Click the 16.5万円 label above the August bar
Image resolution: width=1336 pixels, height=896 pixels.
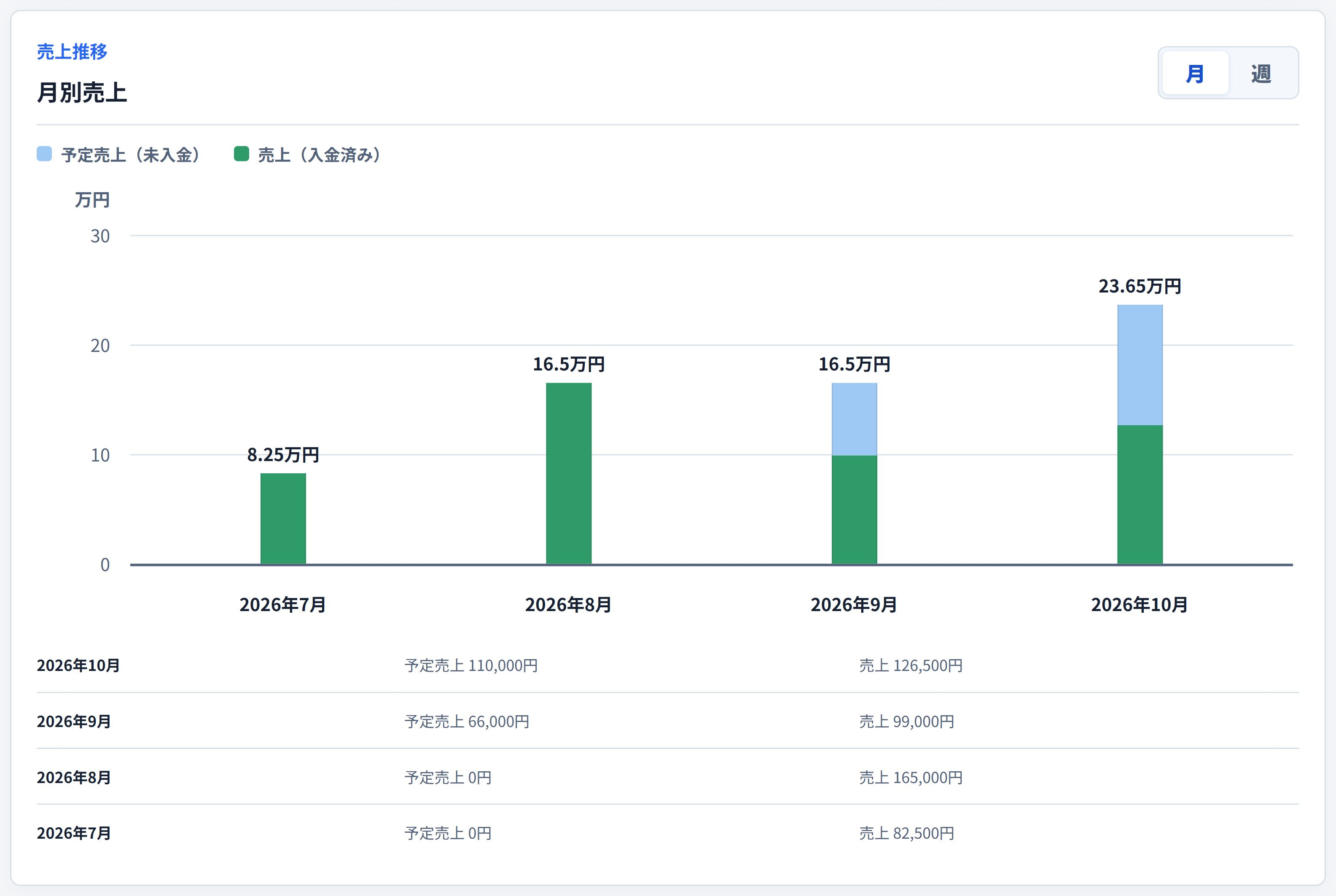click(x=569, y=364)
